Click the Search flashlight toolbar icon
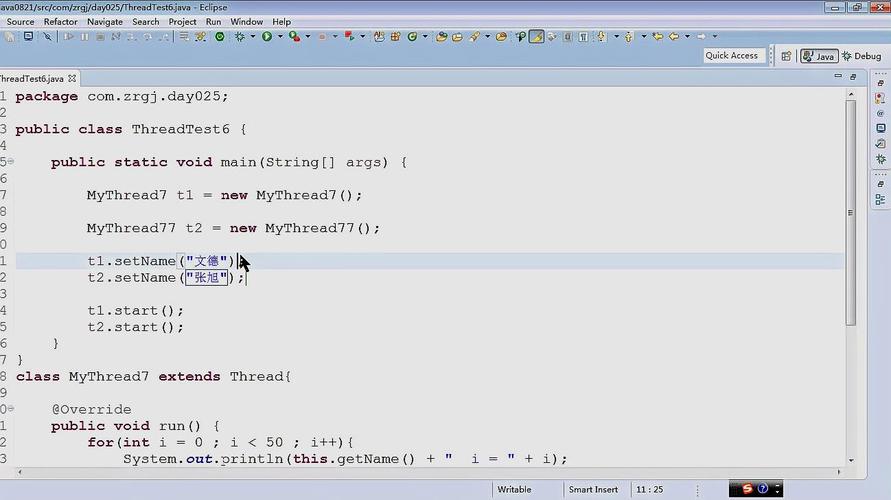The height and width of the screenshot is (500, 891). pyautogui.click(x=474, y=36)
